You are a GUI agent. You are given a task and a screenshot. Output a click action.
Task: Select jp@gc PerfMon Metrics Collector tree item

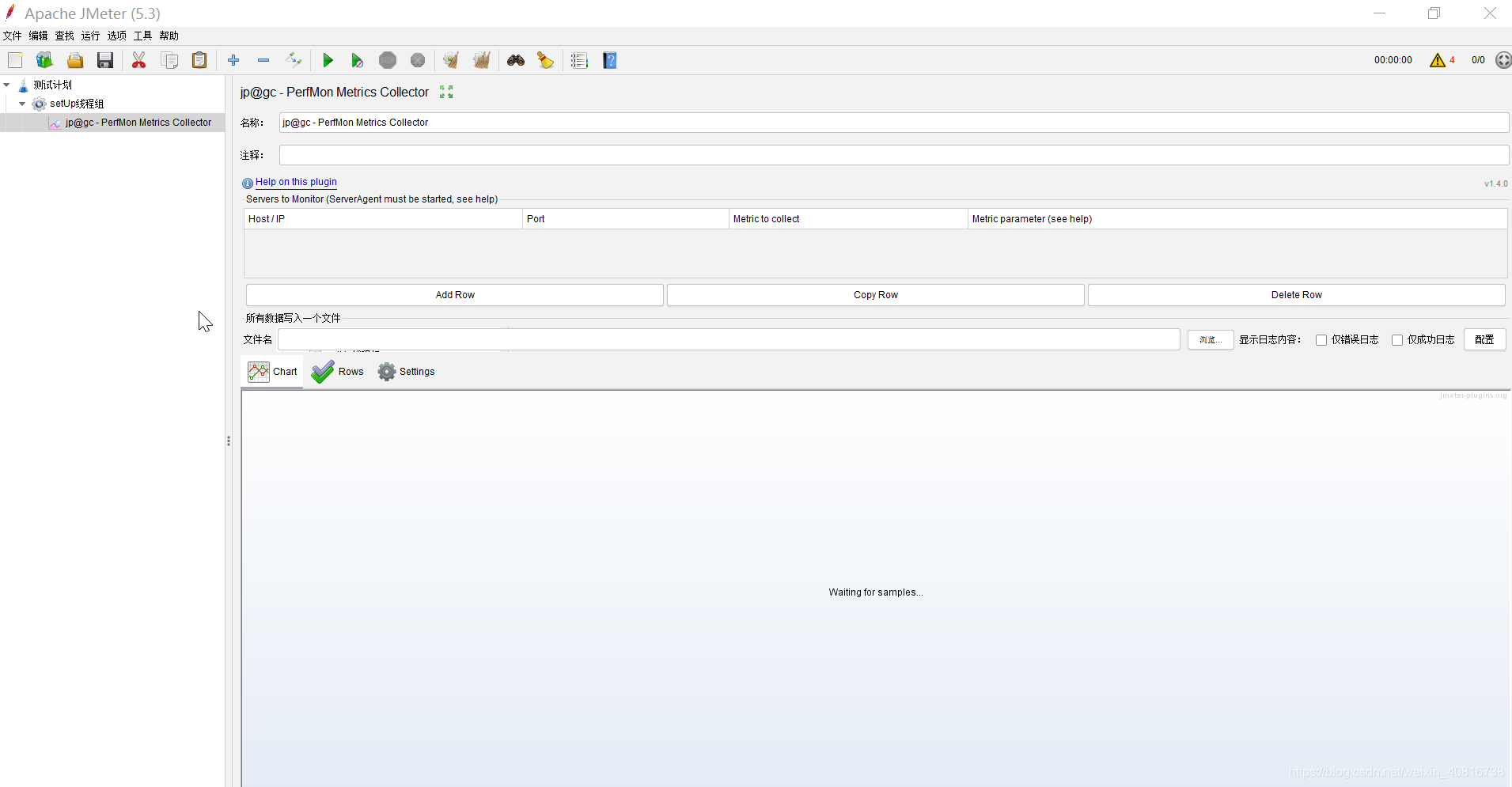pyautogui.click(x=138, y=123)
